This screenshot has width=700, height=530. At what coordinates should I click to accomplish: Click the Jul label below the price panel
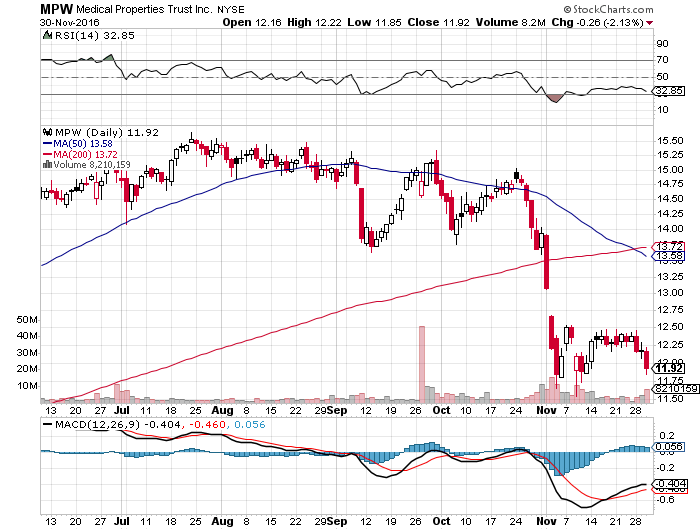coord(121,411)
